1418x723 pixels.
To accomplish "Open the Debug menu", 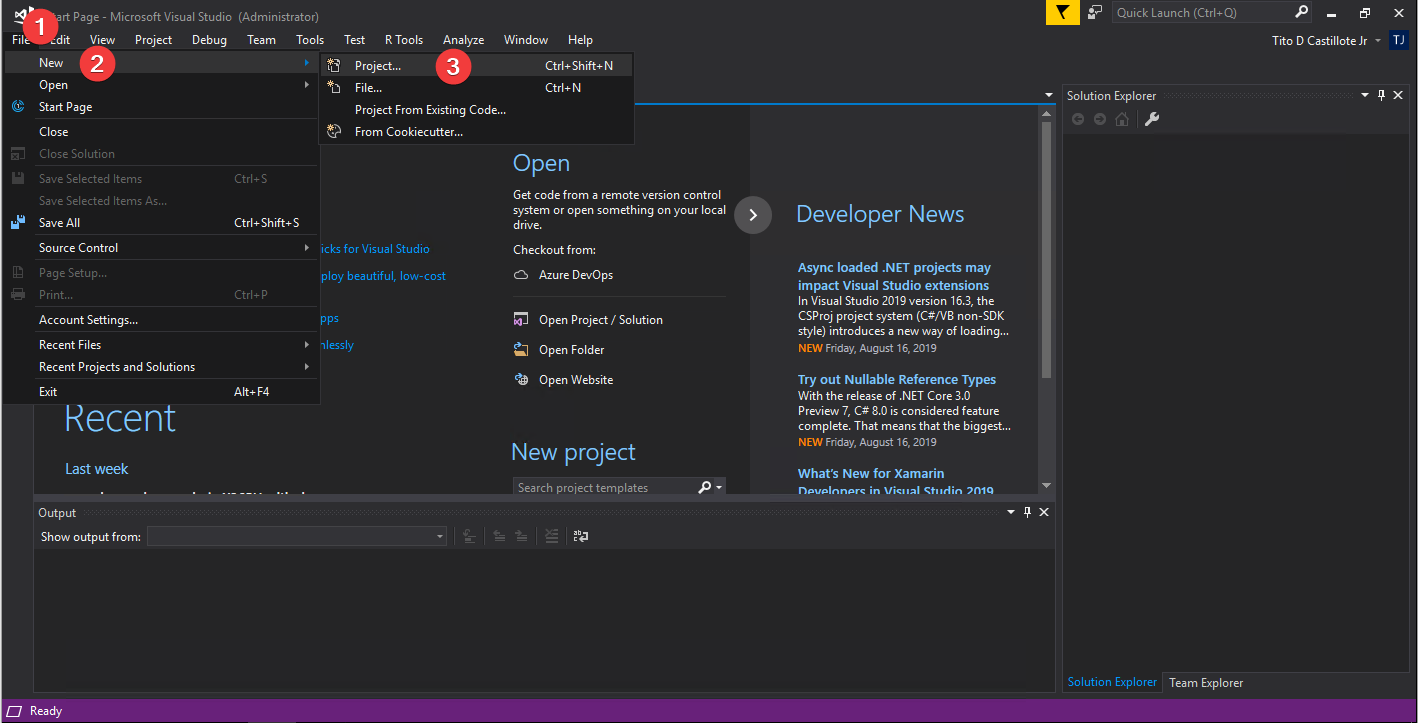I will [209, 39].
